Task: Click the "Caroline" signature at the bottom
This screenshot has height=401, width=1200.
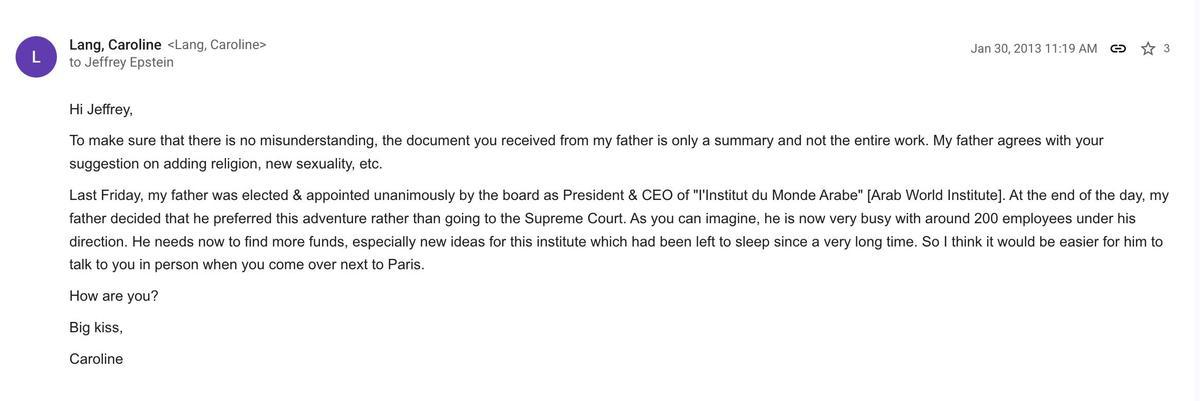Action: (x=96, y=359)
